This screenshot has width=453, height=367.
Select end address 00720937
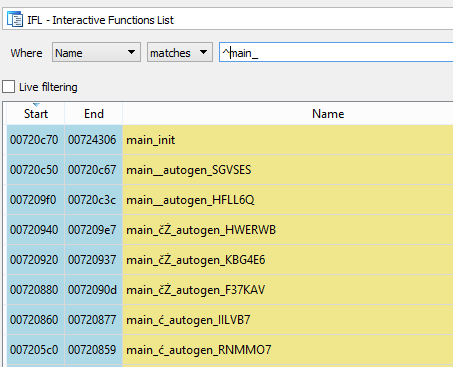94,260
